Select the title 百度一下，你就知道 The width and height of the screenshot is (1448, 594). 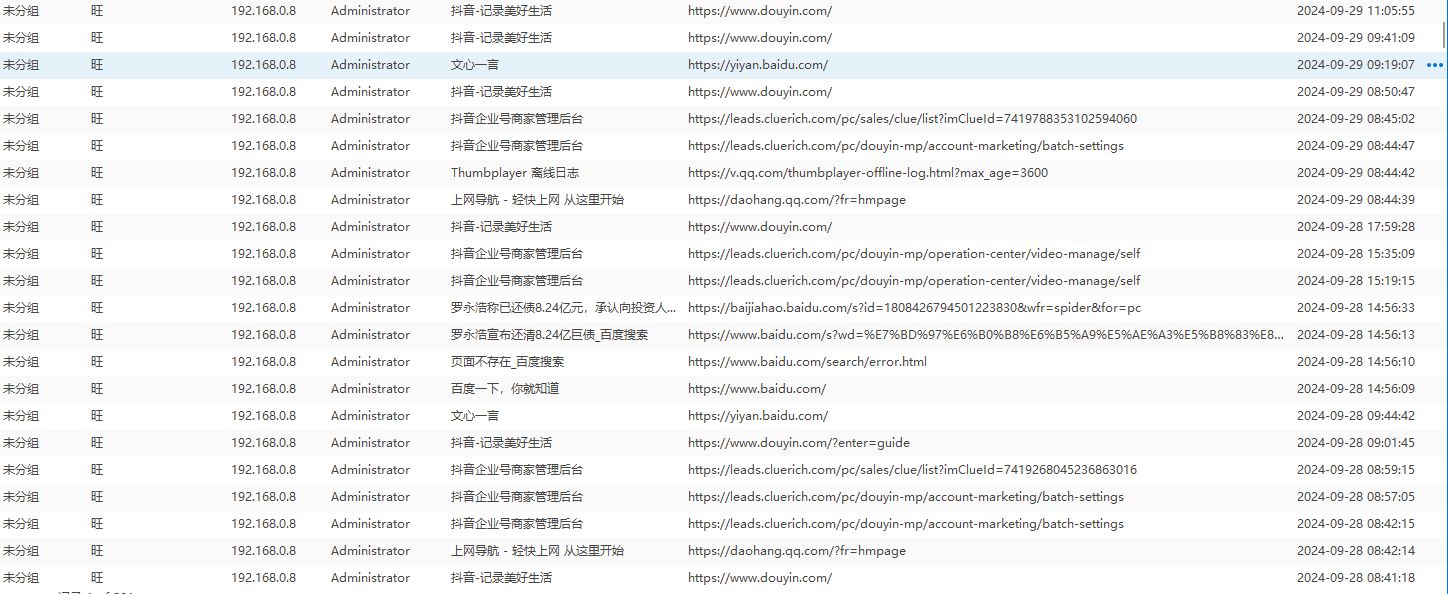pos(507,389)
